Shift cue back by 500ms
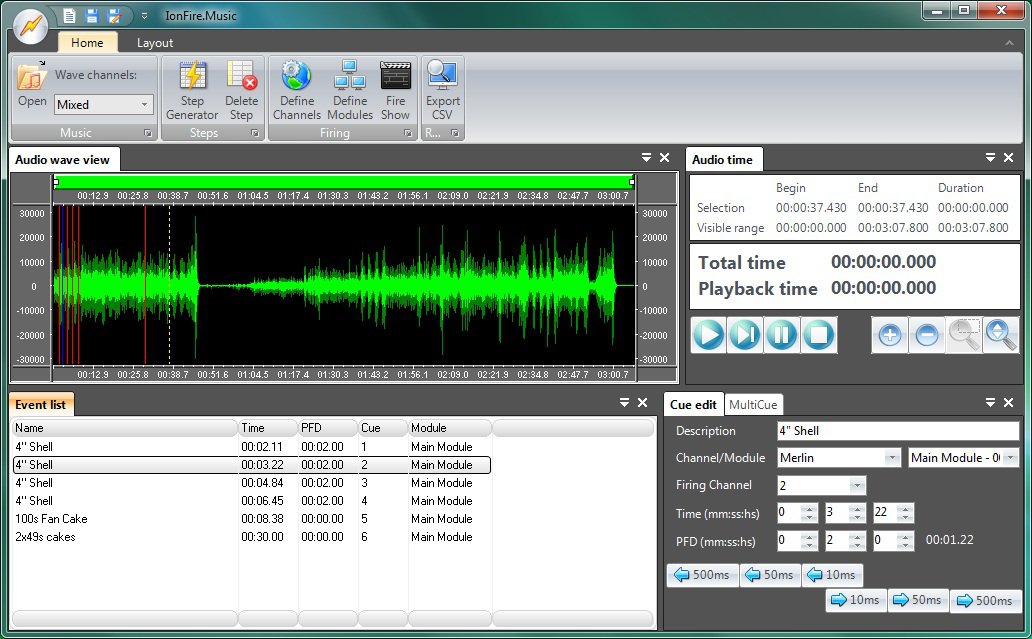The height and width of the screenshot is (639, 1032). [x=702, y=575]
